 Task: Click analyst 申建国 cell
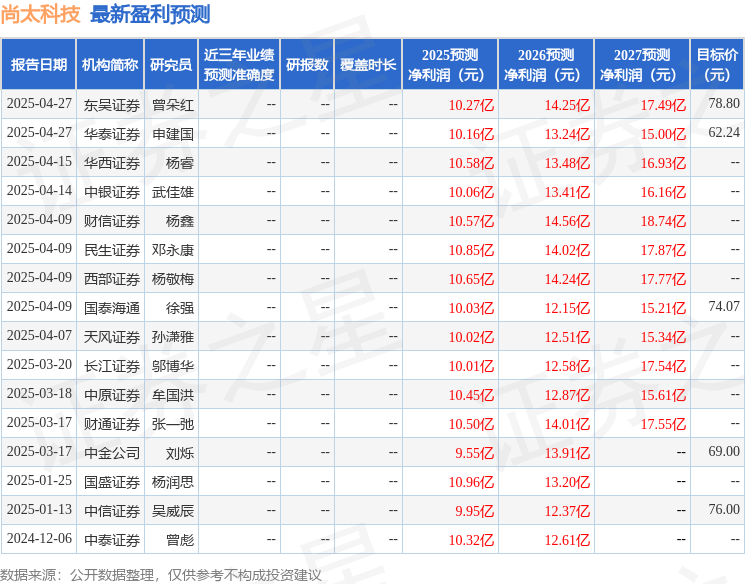pyautogui.click(x=173, y=134)
